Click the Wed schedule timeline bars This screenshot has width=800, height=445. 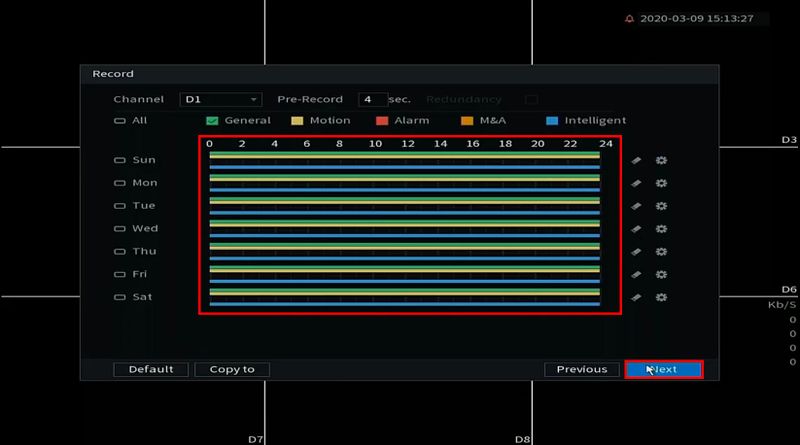pyautogui.click(x=405, y=229)
